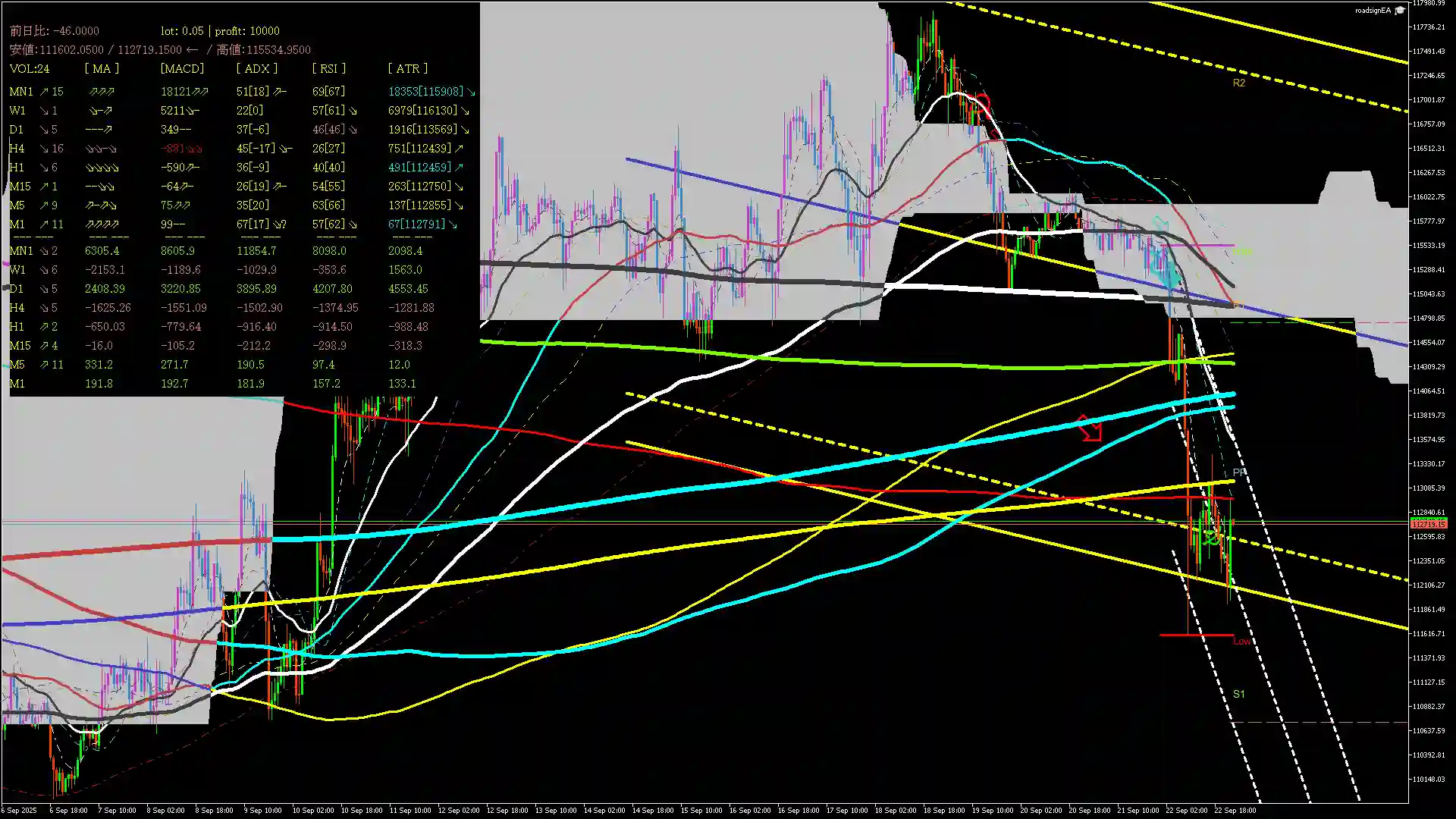Click the red outlined down-right arrow marker
The image size is (1456, 819).
1090,428
